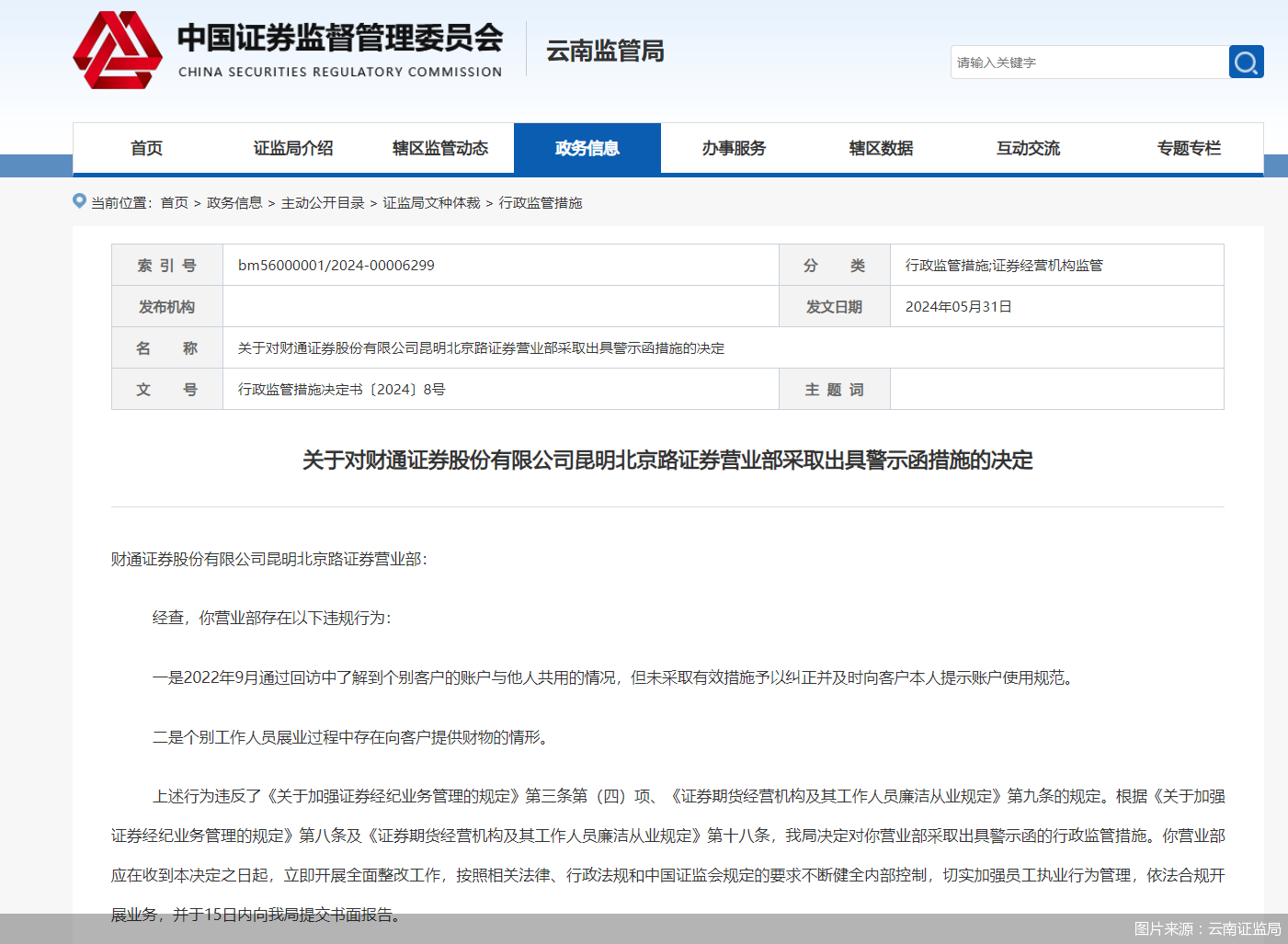Open the 首页 navigation tab
Screen dimensions: 1288x944
[146, 148]
